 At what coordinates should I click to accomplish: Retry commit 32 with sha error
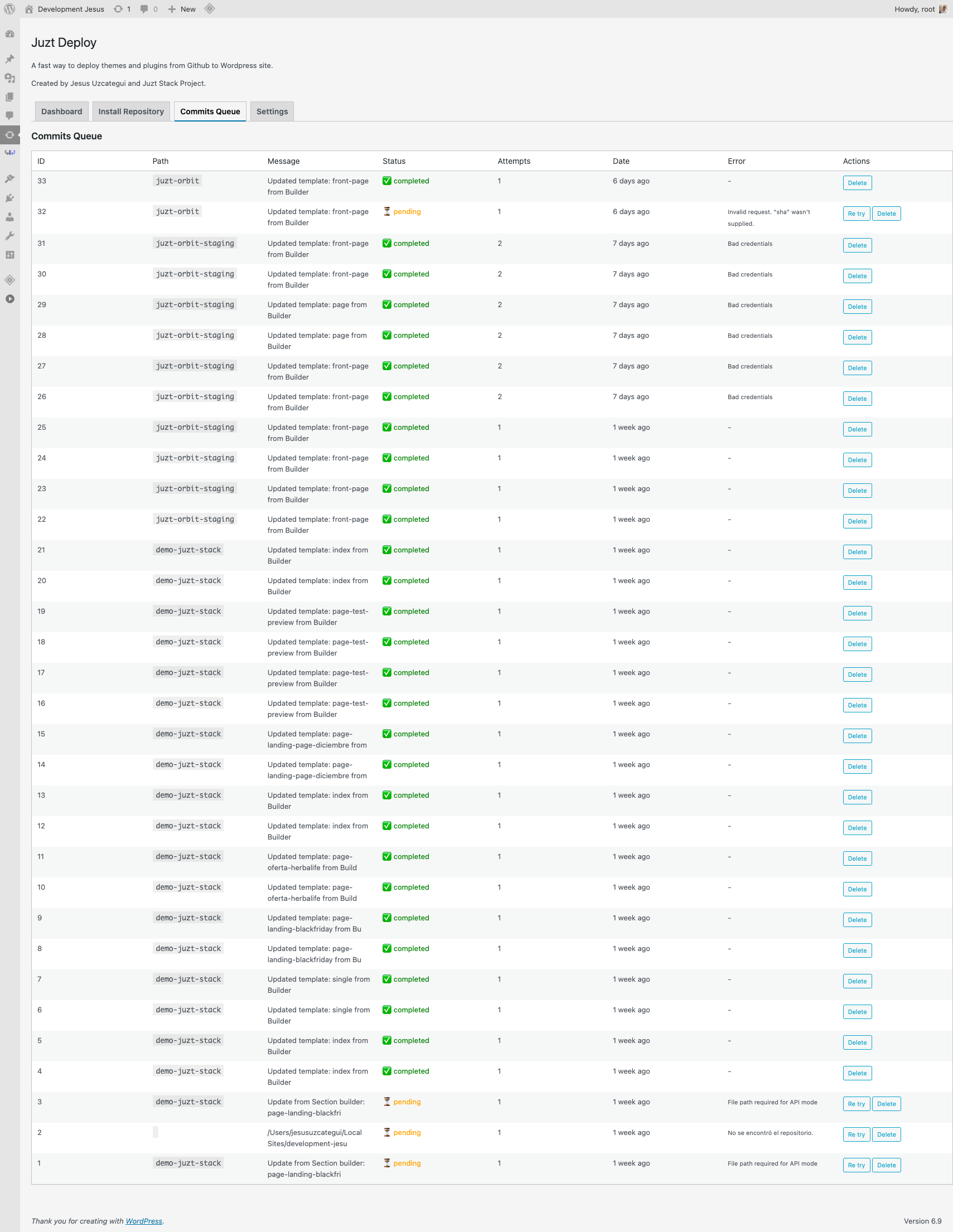[x=856, y=214]
